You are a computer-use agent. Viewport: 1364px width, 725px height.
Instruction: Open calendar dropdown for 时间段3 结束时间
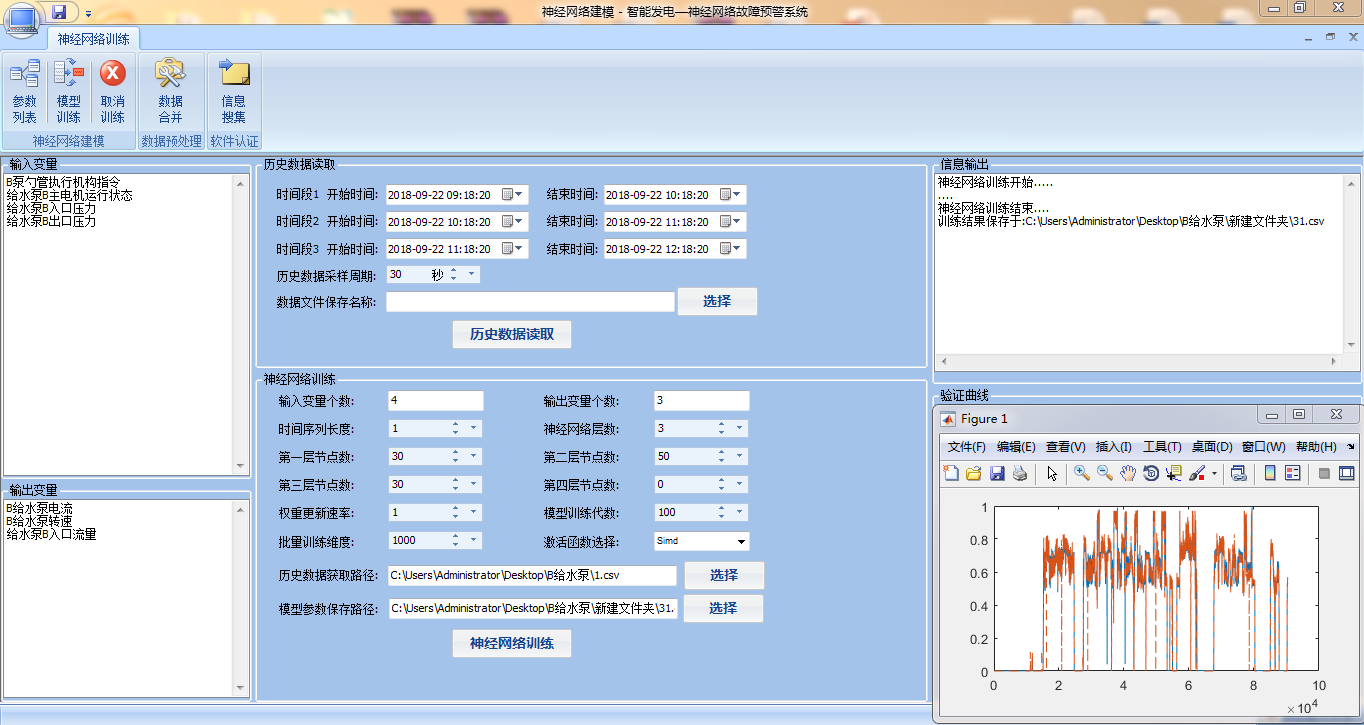[731, 248]
